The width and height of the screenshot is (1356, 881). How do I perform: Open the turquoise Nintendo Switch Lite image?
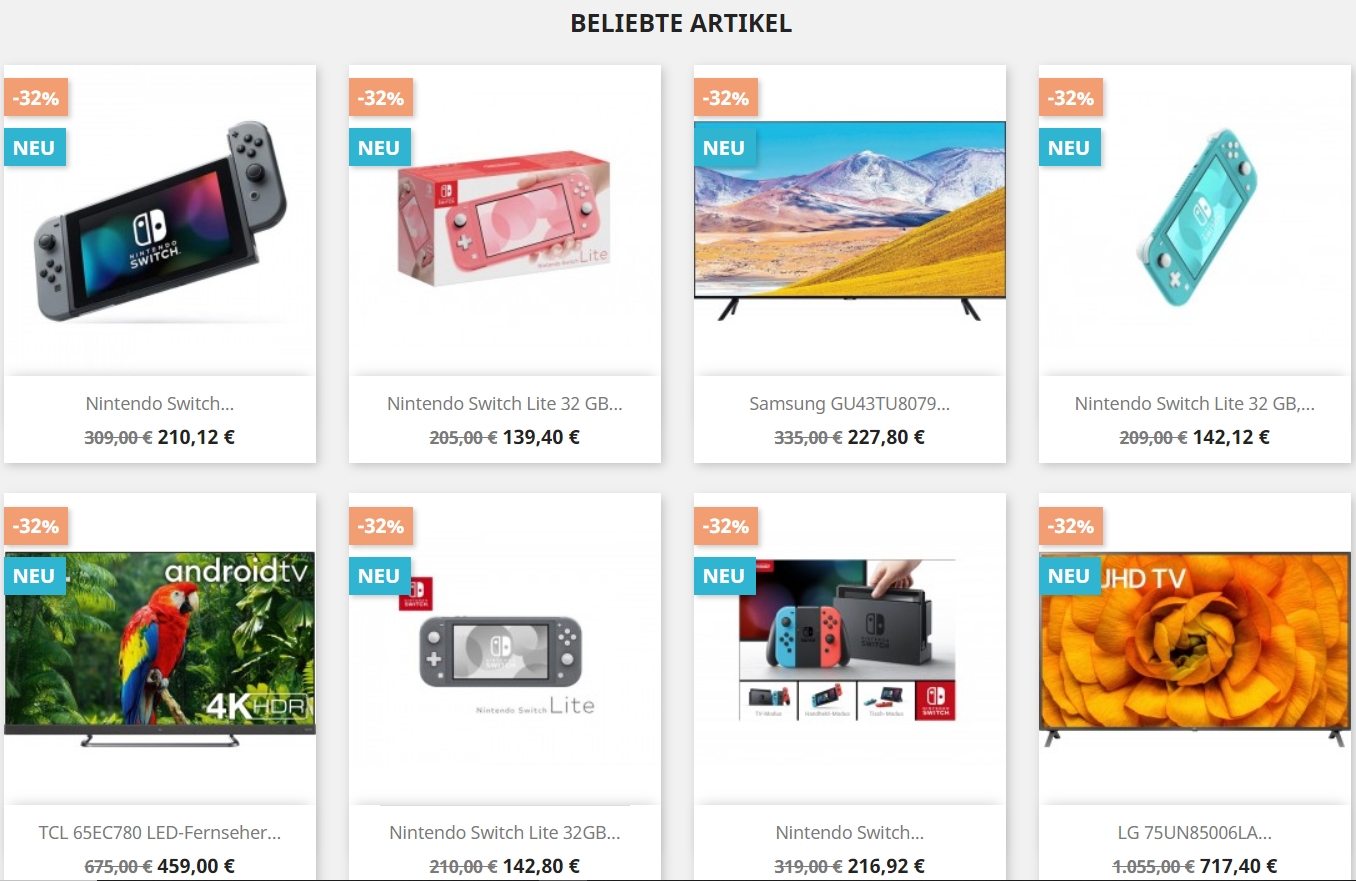pyautogui.click(x=1195, y=221)
